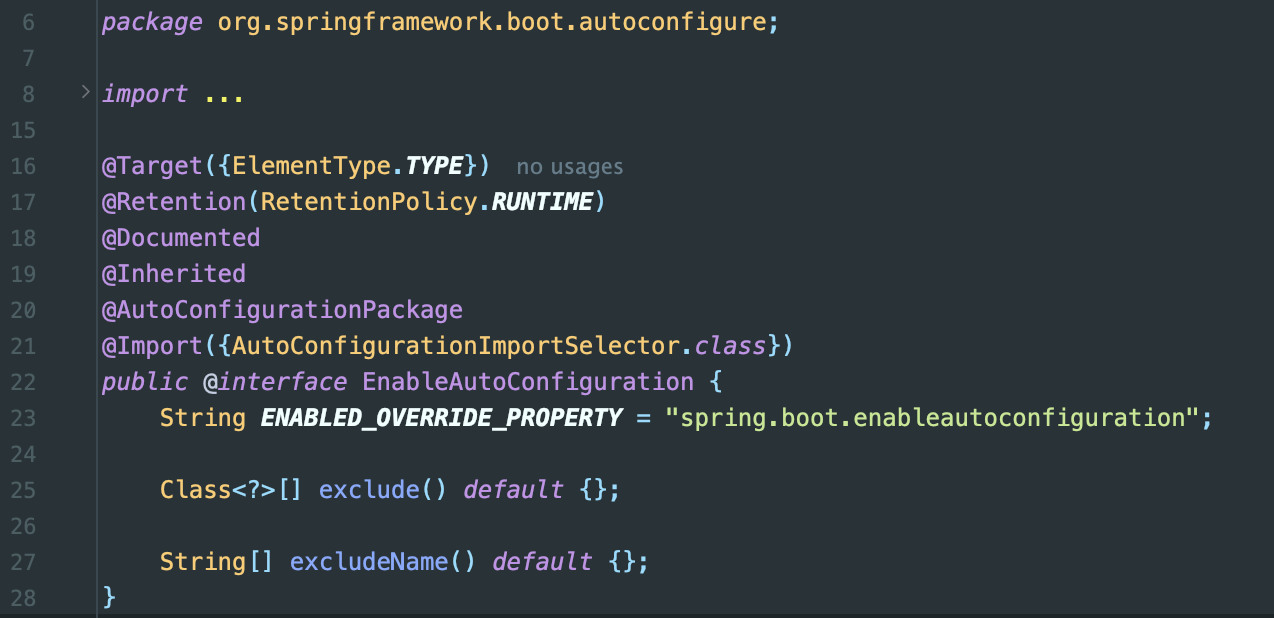Open the "no usages" inlay hint
The width and height of the screenshot is (1274, 618).
[x=569, y=166]
